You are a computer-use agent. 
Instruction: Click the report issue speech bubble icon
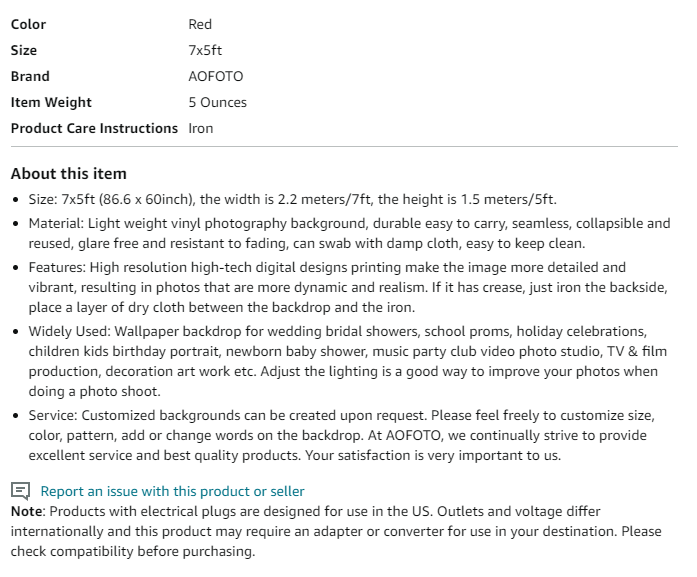click(x=20, y=491)
